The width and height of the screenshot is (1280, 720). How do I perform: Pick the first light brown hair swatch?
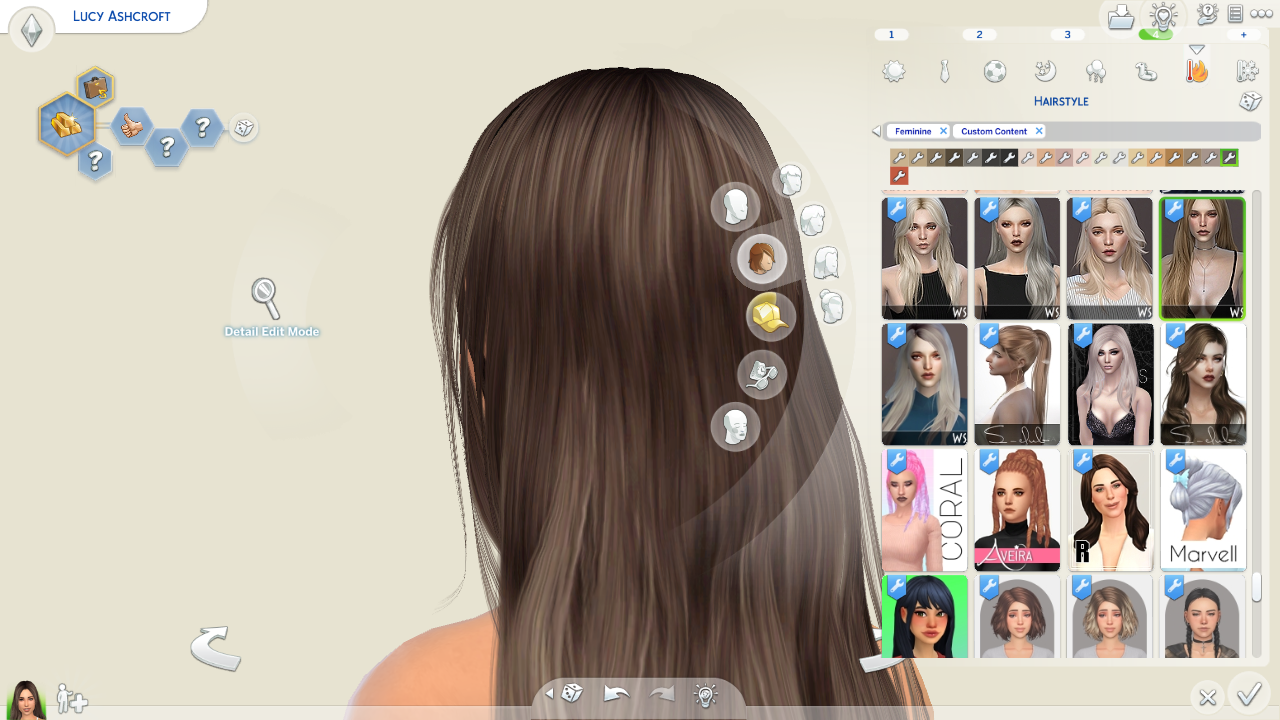(x=899, y=157)
